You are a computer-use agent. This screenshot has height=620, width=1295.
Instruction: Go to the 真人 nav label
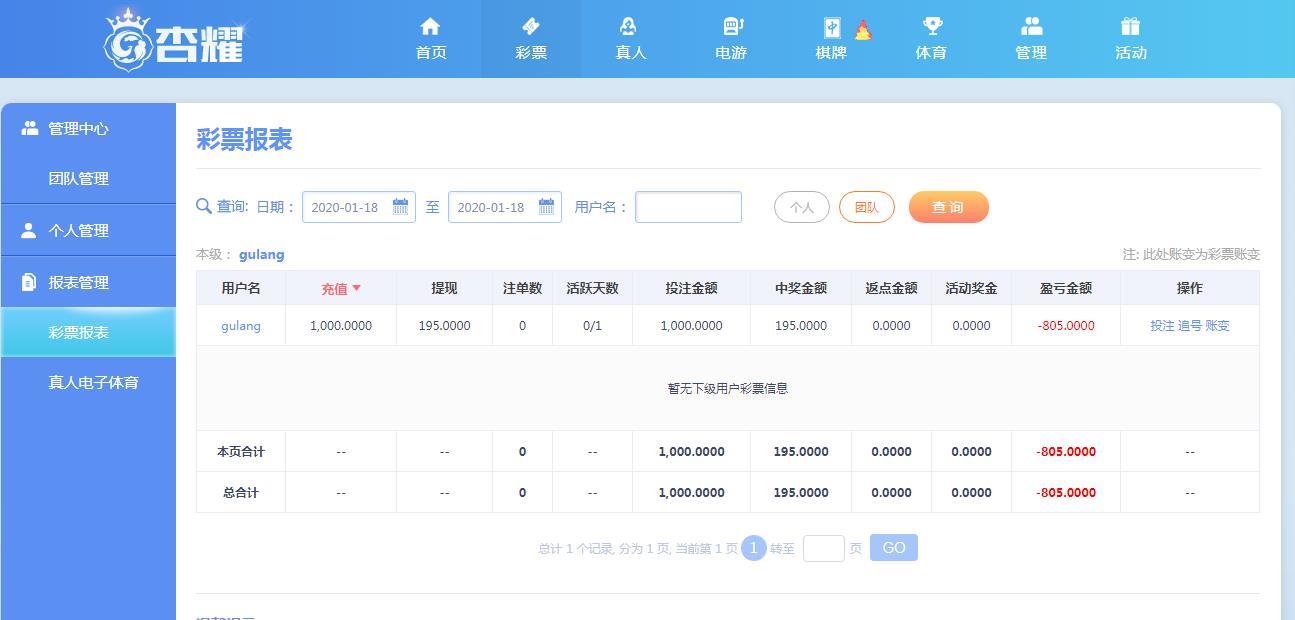[631, 53]
